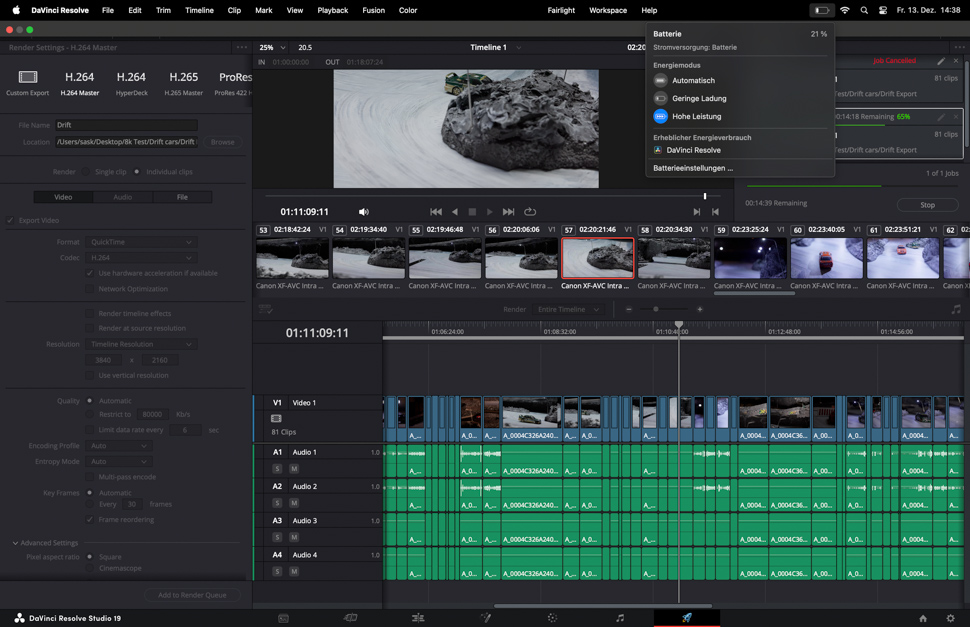Stop the current render job
The image size is (970, 627).
coord(927,205)
